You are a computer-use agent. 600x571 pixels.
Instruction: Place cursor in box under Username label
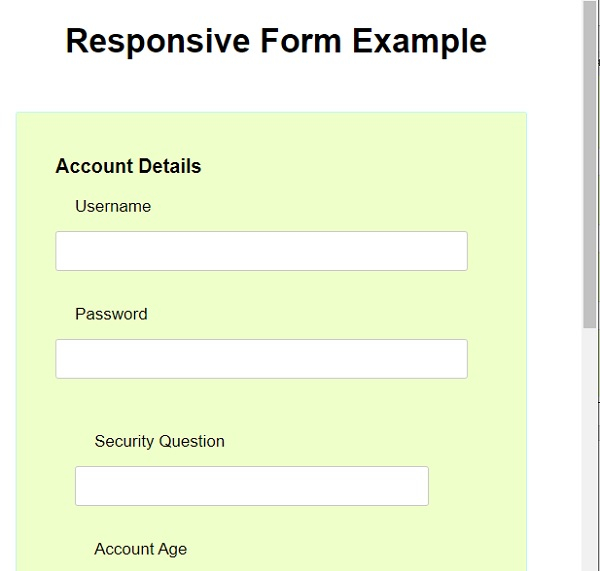pyautogui.click(x=261, y=251)
